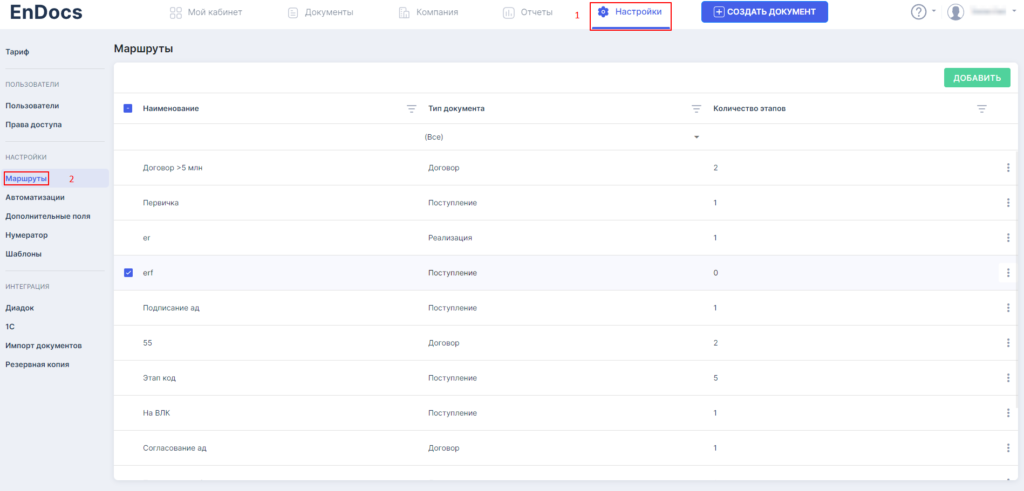Open the Отчеты tab
1024x491 pixels.
click(x=528, y=12)
